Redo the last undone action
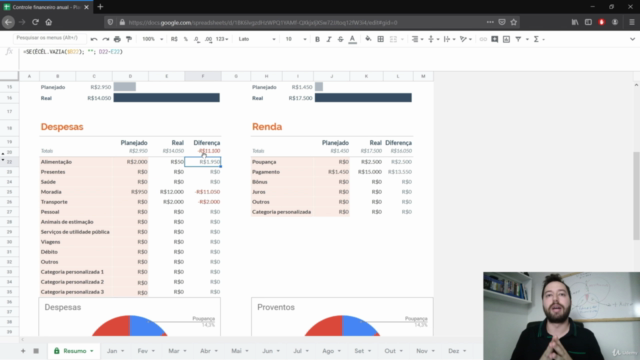 click(x=106, y=39)
